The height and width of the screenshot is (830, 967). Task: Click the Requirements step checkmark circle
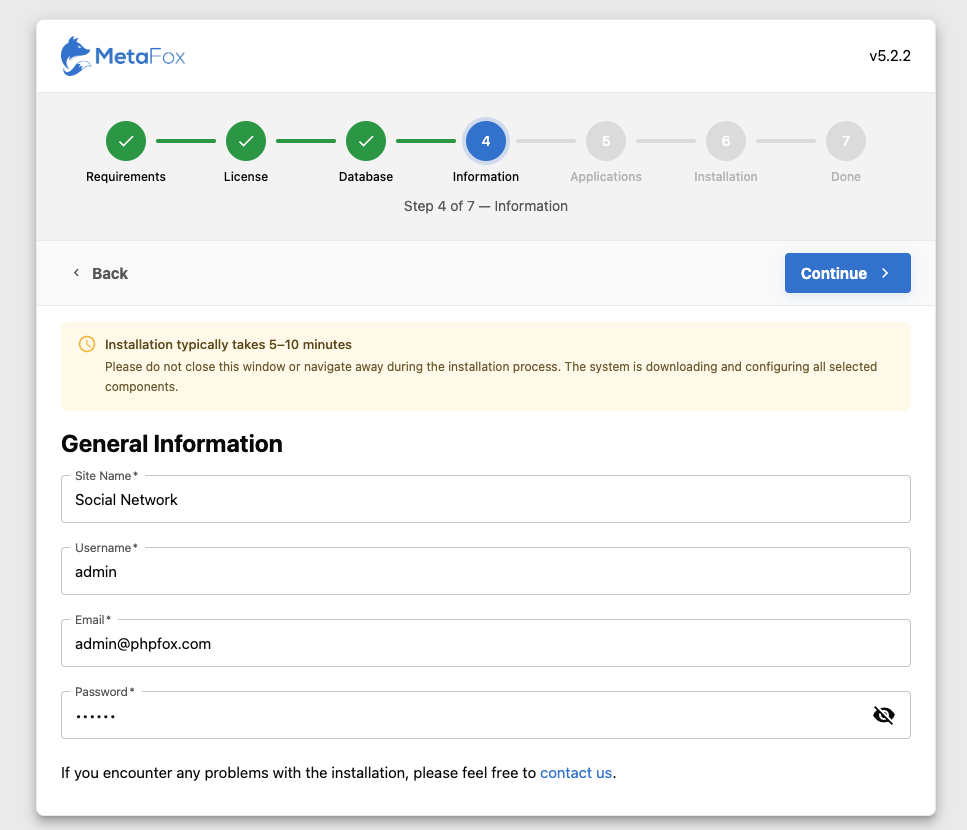point(126,141)
